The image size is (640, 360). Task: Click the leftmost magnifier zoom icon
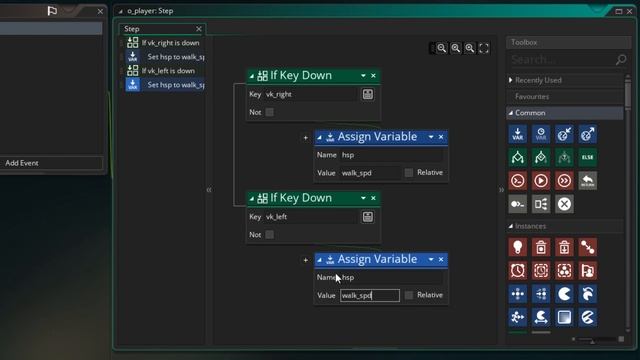(442, 48)
